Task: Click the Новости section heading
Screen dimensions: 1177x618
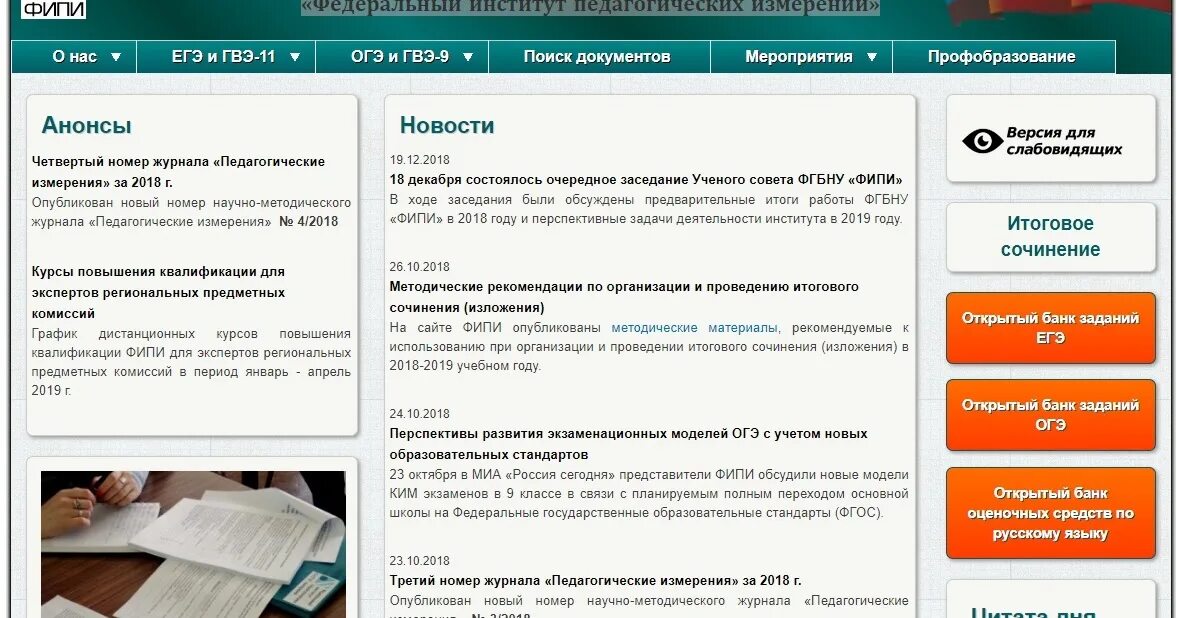Action: [447, 125]
